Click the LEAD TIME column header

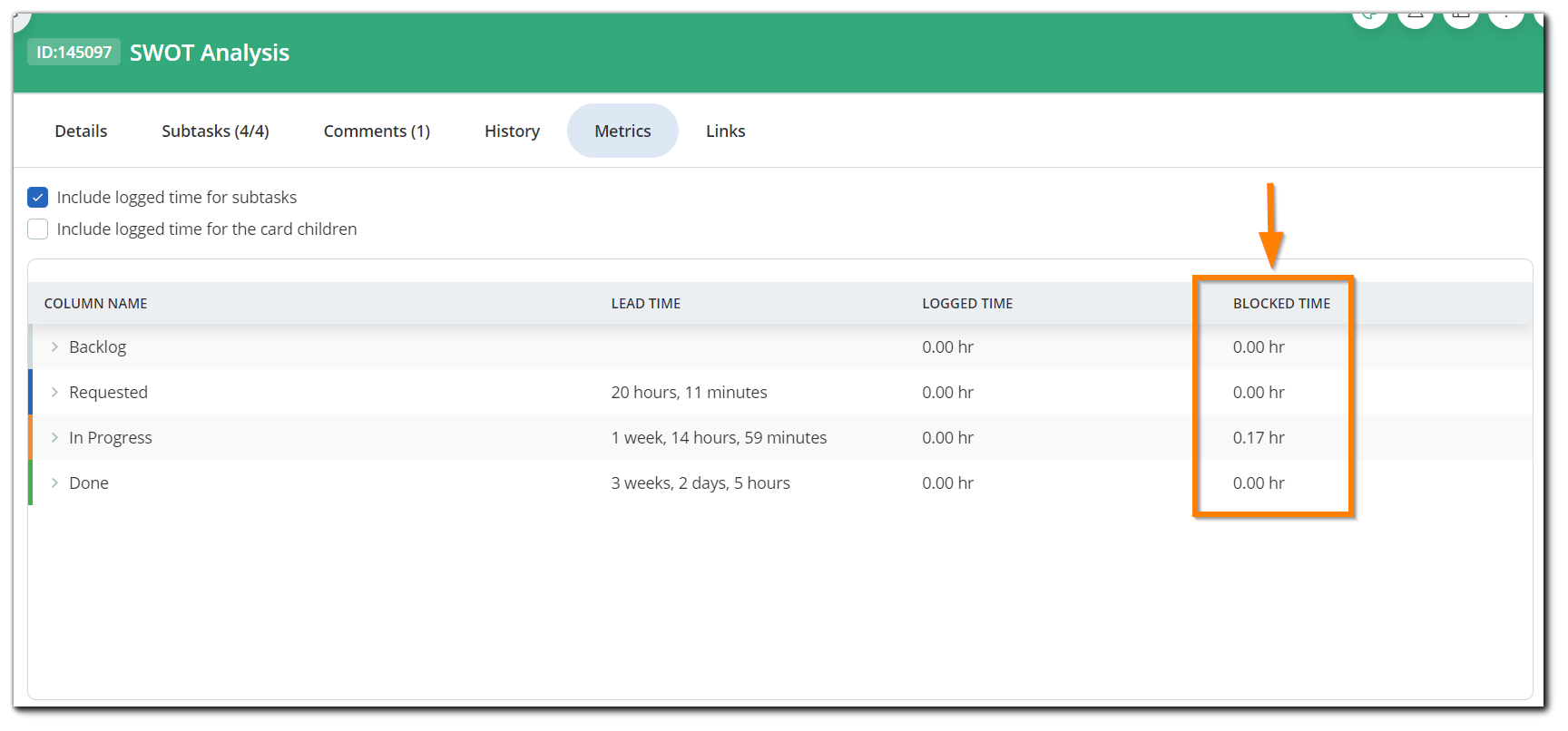point(645,303)
